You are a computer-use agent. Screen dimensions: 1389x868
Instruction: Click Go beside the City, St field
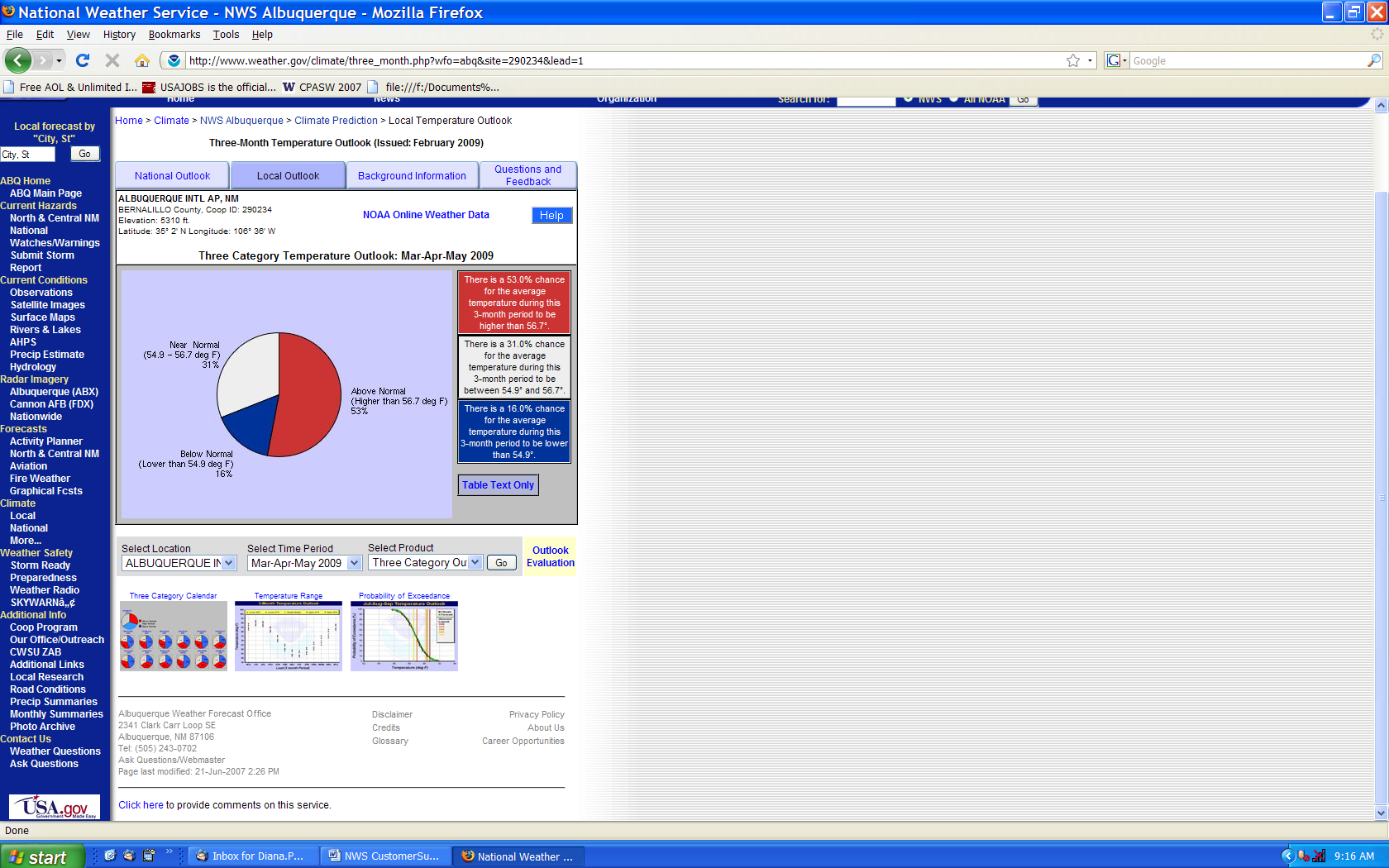click(84, 154)
